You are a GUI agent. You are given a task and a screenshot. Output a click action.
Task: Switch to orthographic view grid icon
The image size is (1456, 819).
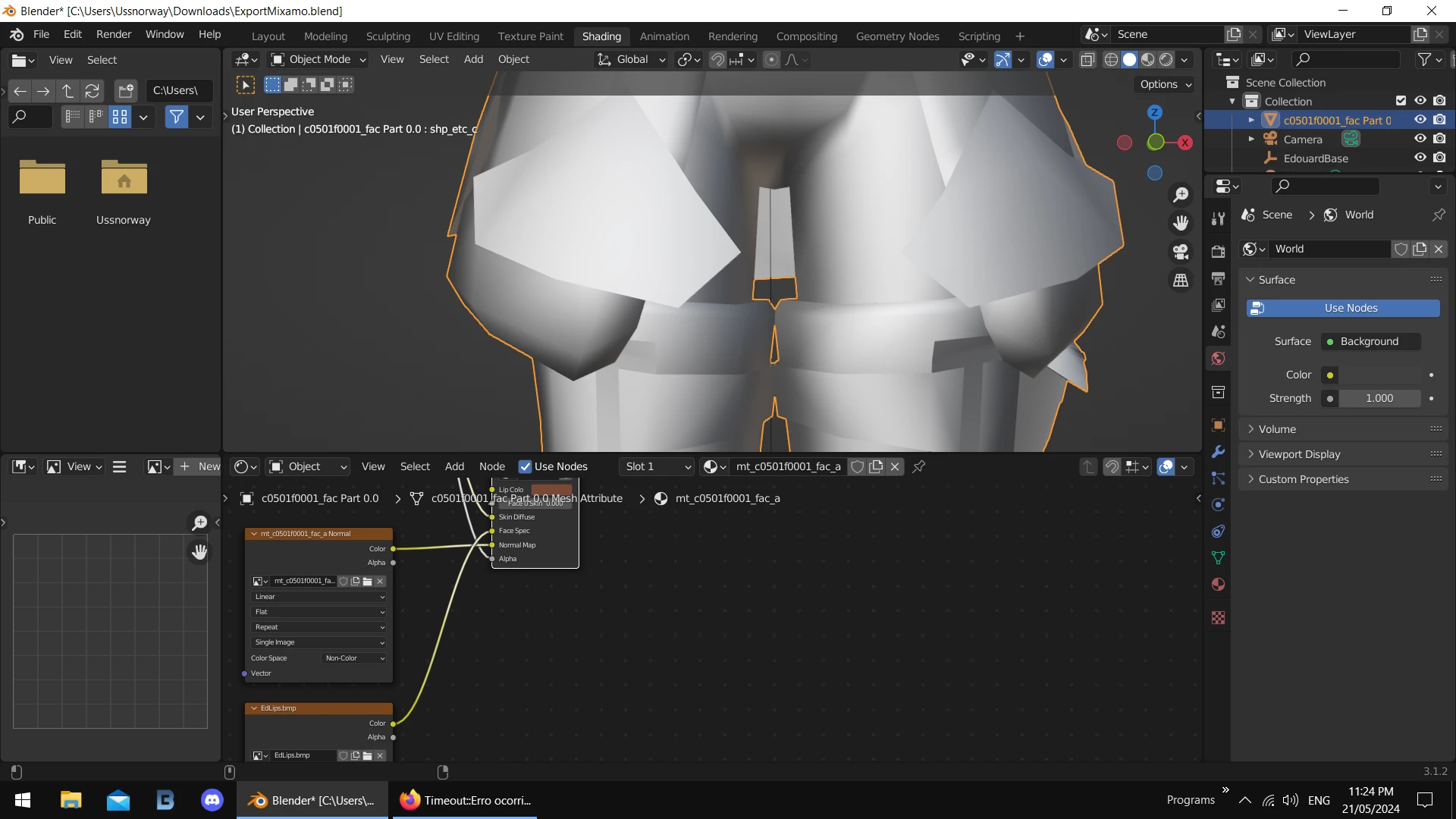tap(1181, 281)
